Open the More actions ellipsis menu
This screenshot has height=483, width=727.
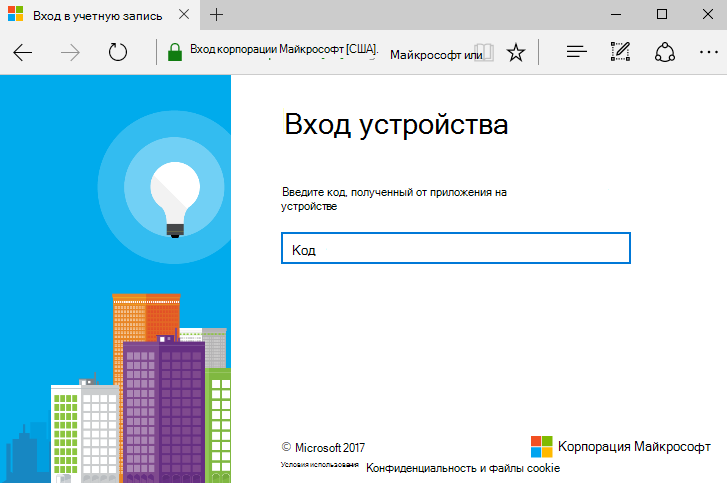coord(708,52)
